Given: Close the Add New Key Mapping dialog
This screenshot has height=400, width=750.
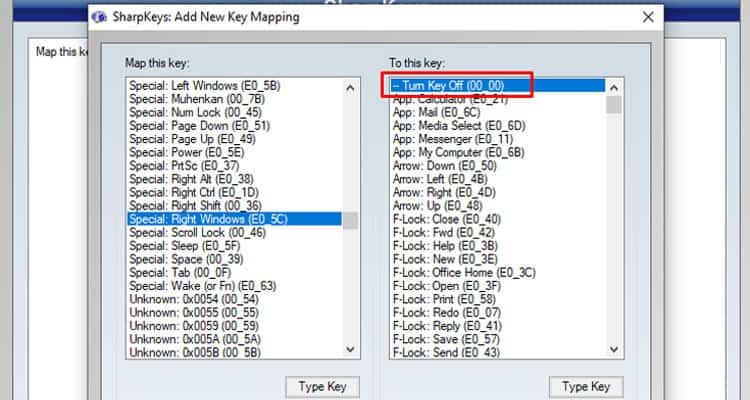Looking at the screenshot, I should pyautogui.click(x=648, y=17).
